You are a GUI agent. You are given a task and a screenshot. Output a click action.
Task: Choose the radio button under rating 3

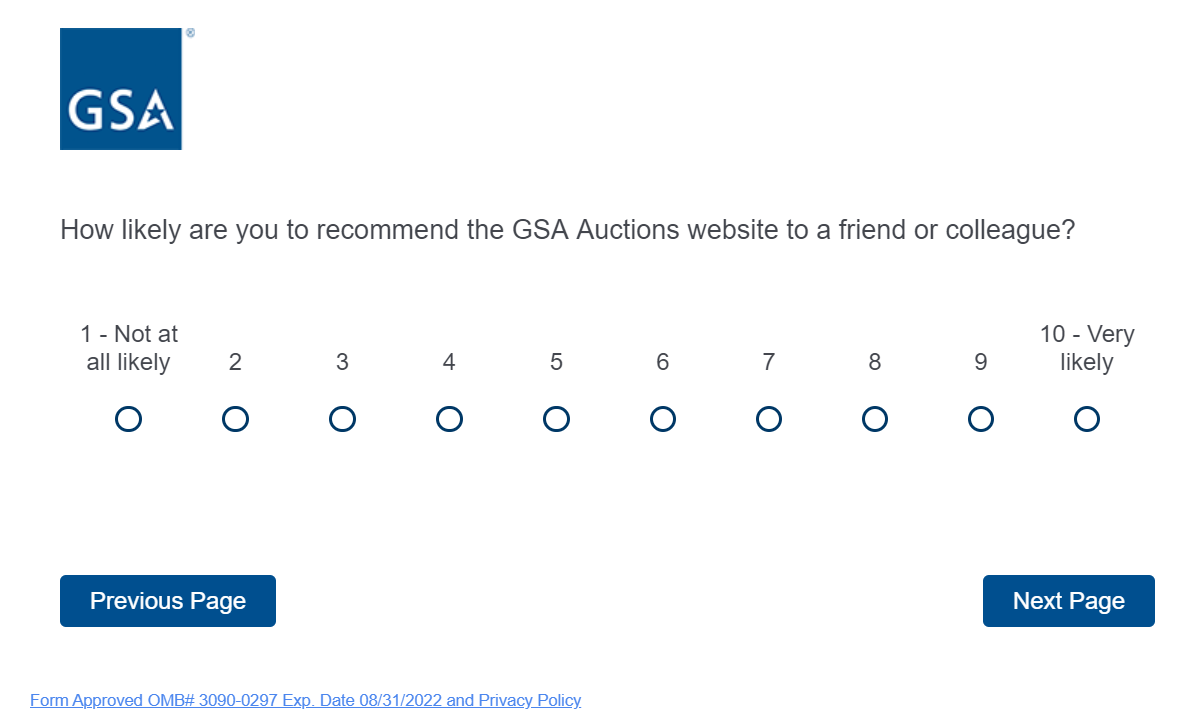tap(342, 419)
